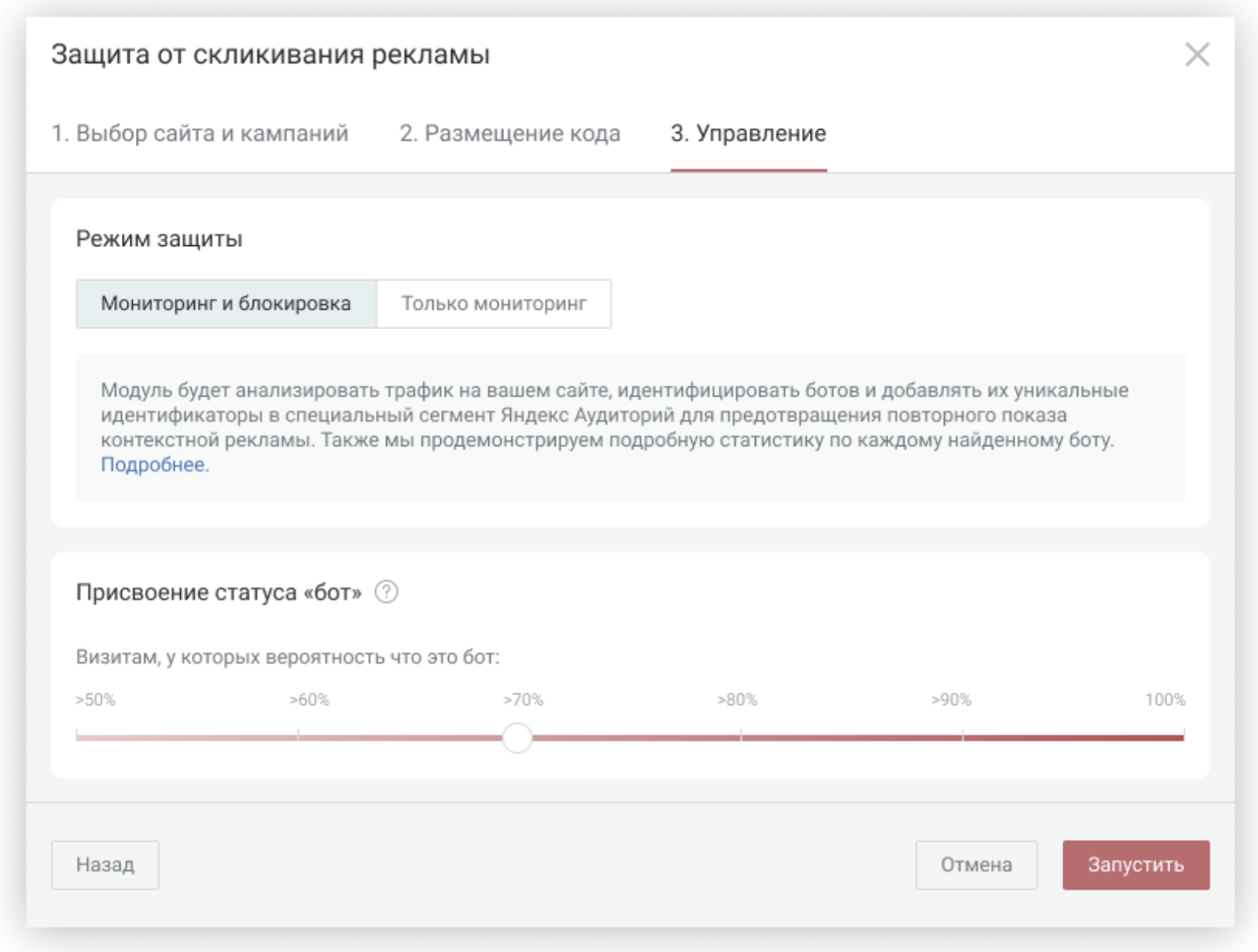This screenshot has width=1258, height=952.
Task: Click the 'Назад' button
Action: pyautogui.click(x=105, y=865)
